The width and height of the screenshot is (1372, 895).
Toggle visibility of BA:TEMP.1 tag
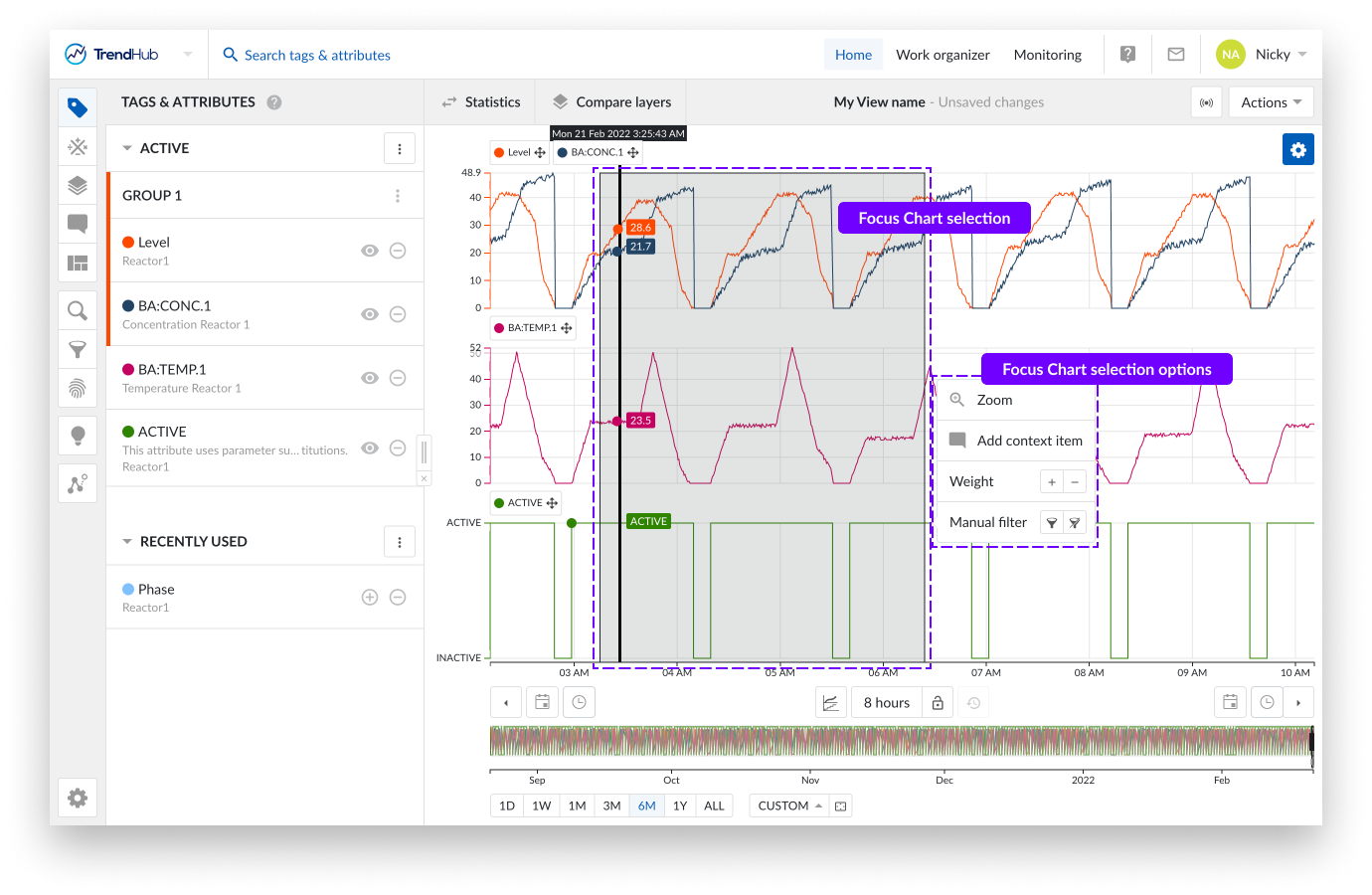(369, 378)
